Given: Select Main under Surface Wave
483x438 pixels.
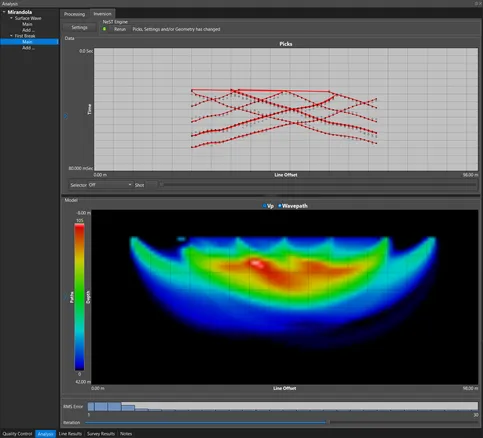Looking at the screenshot, I should click(x=27, y=24).
